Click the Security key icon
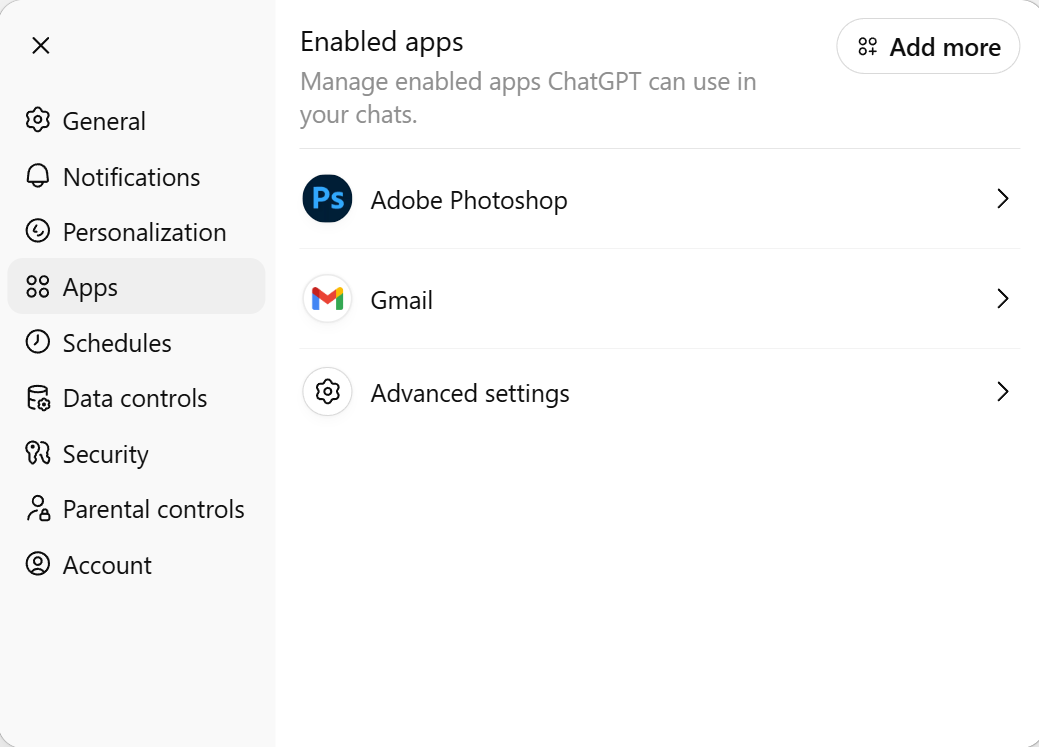 [x=38, y=454]
